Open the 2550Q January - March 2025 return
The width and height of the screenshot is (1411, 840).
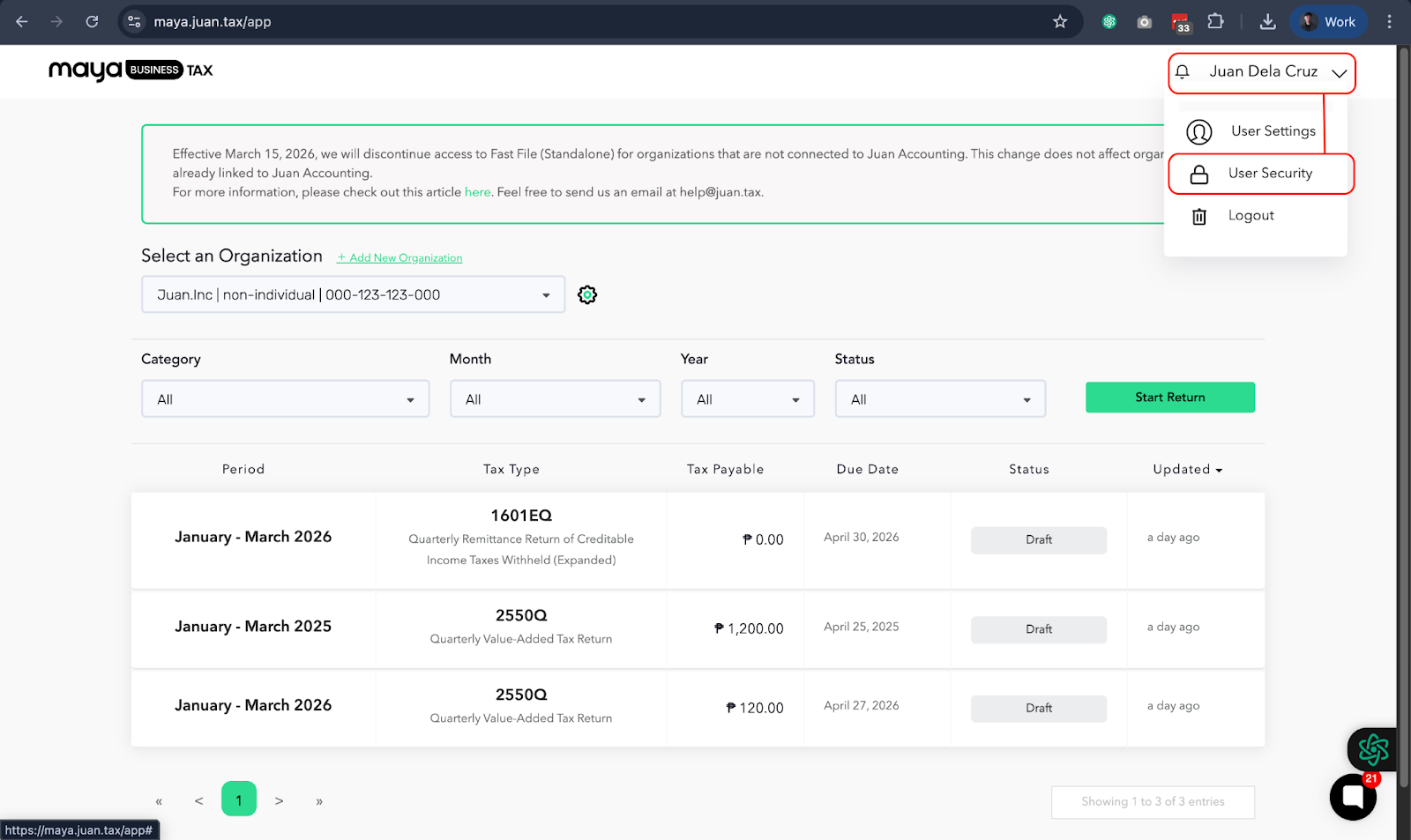point(698,629)
